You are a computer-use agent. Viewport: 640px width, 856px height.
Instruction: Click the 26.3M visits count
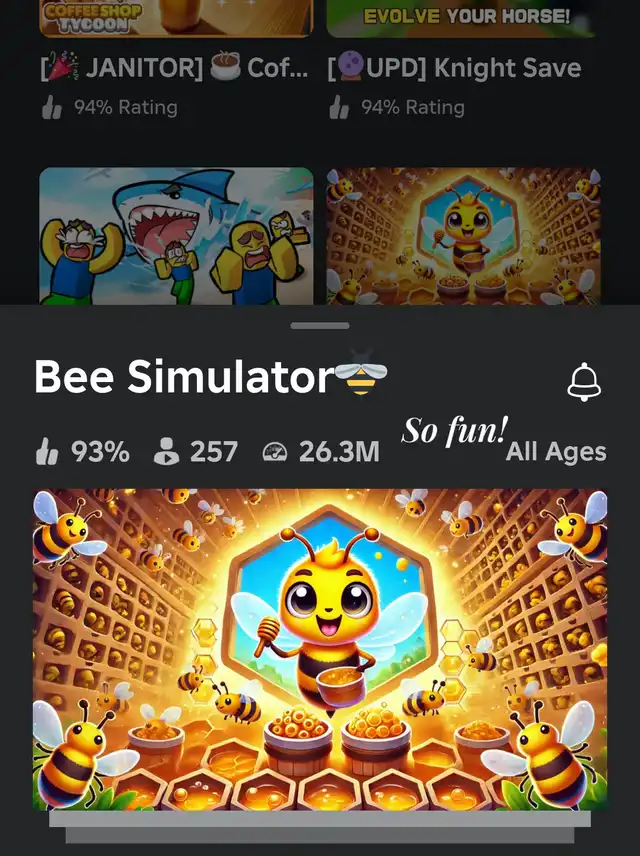pos(339,451)
